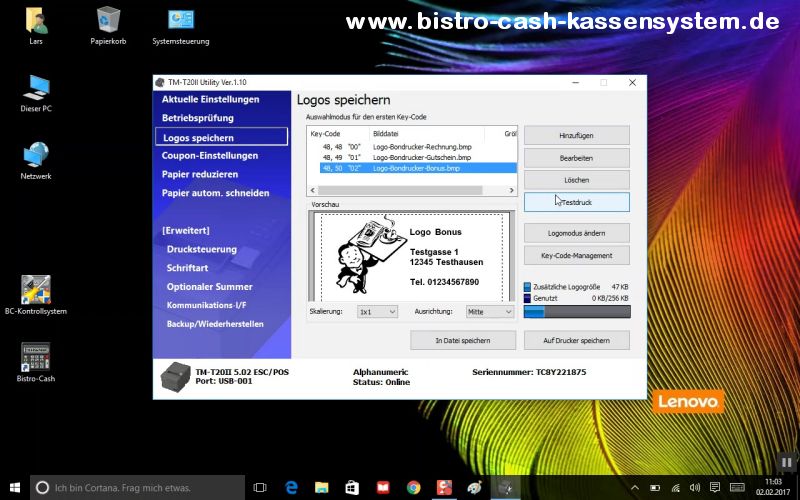Open the BC-Kontrollsystem desktop shortcut
This screenshot has width=800, height=500.
point(36,294)
